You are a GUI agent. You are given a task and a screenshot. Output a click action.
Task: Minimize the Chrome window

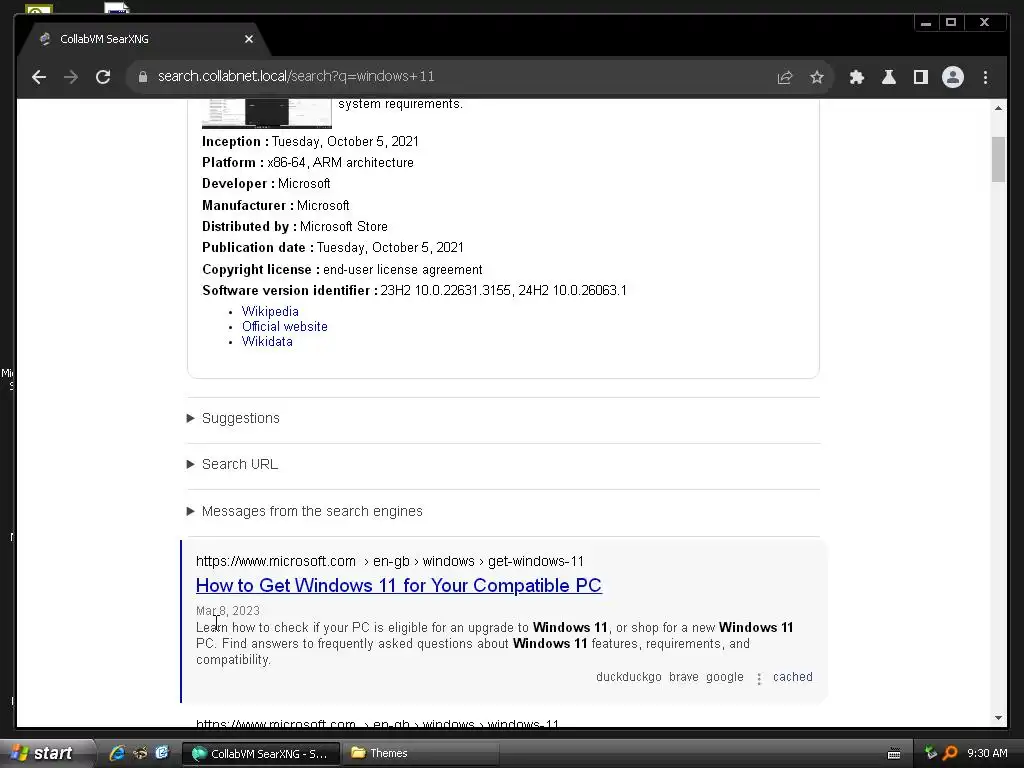[x=925, y=23]
